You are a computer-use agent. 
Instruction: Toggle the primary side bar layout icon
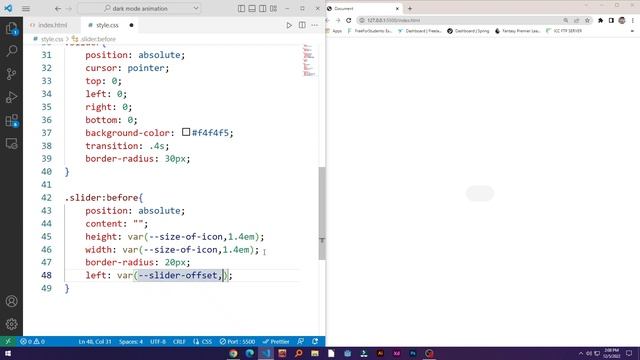[242, 9]
